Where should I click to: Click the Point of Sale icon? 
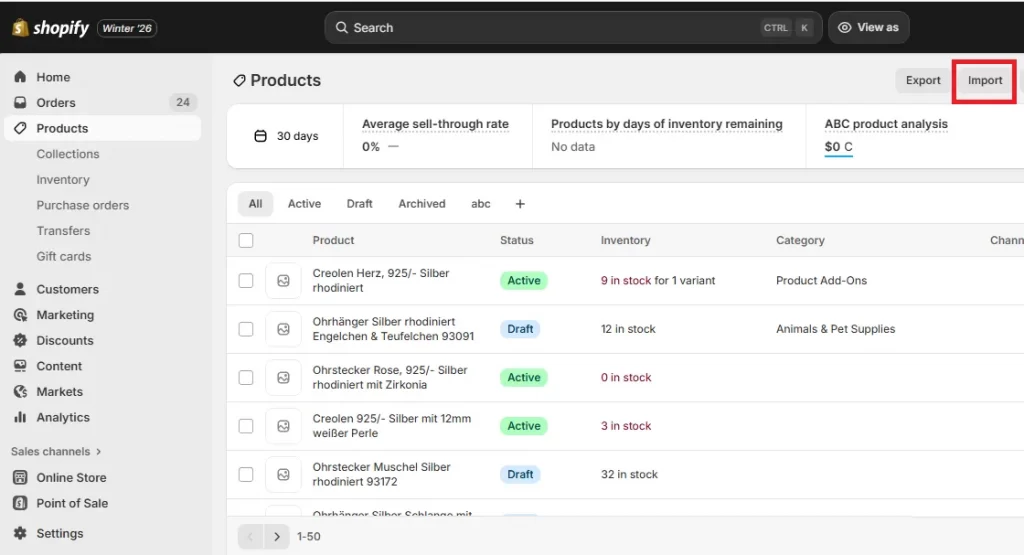[x=20, y=503]
